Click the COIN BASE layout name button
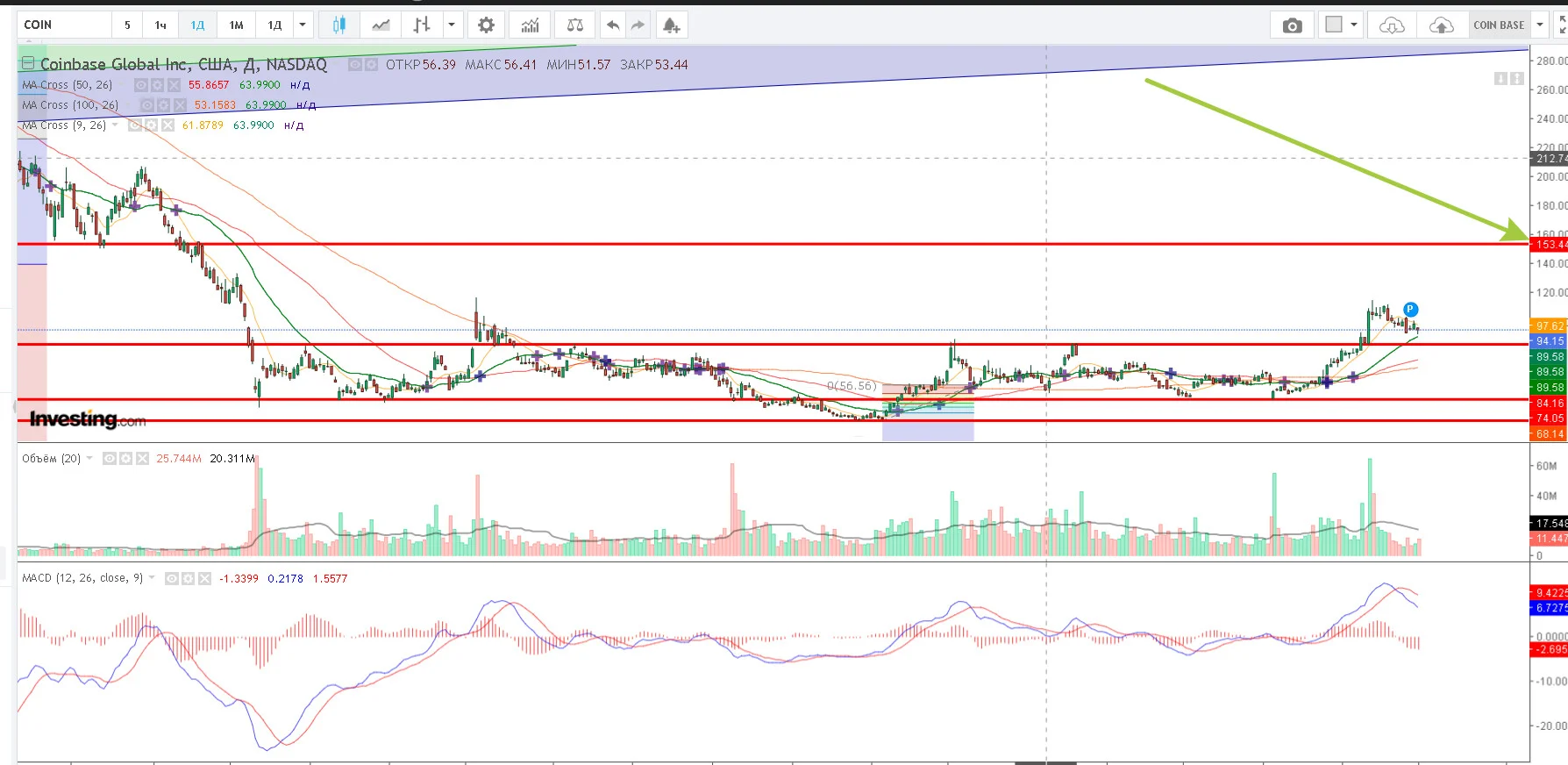This screenshot has width=1568, height=765. click(1499, 25)
